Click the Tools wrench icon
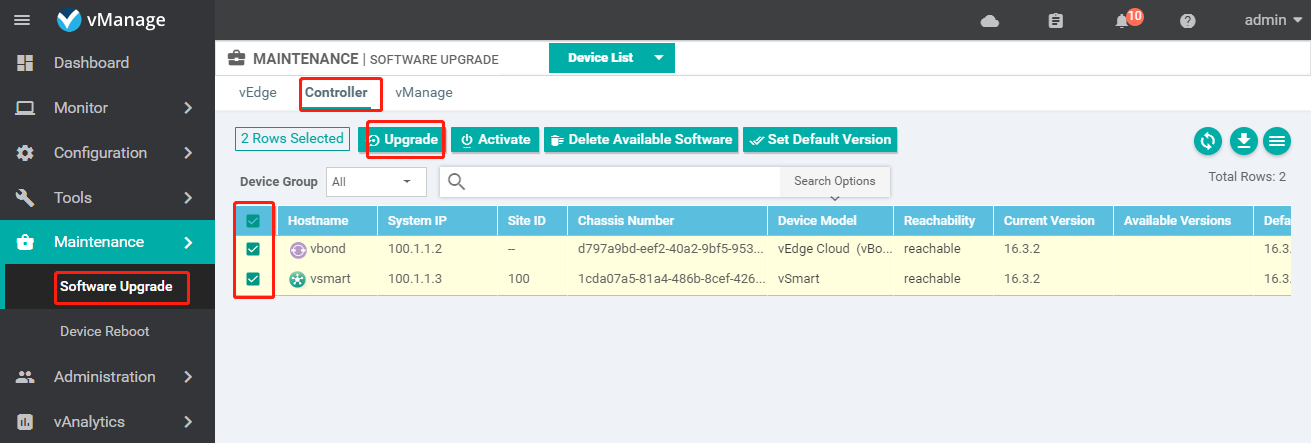 (x=26, y=198)
